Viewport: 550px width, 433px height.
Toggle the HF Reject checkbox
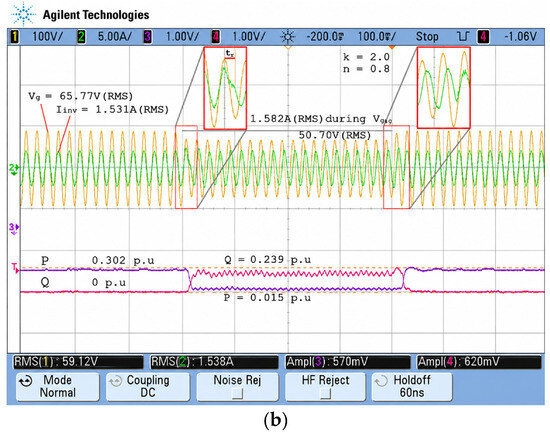point(325,394)
